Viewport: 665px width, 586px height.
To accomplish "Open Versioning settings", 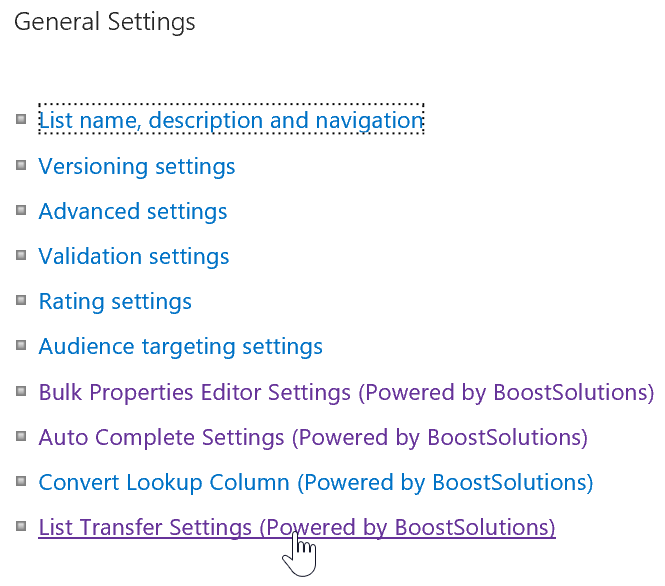I will tap(137, 166).
